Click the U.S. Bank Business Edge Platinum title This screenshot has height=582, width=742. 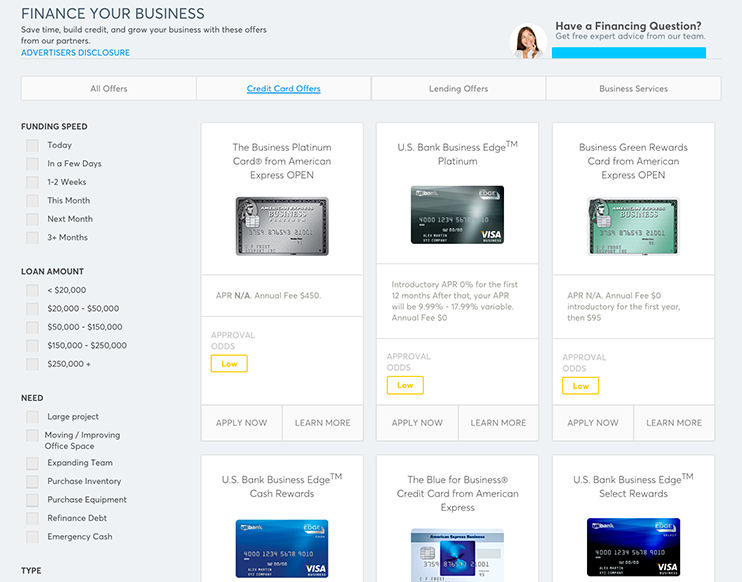(457, 154)
